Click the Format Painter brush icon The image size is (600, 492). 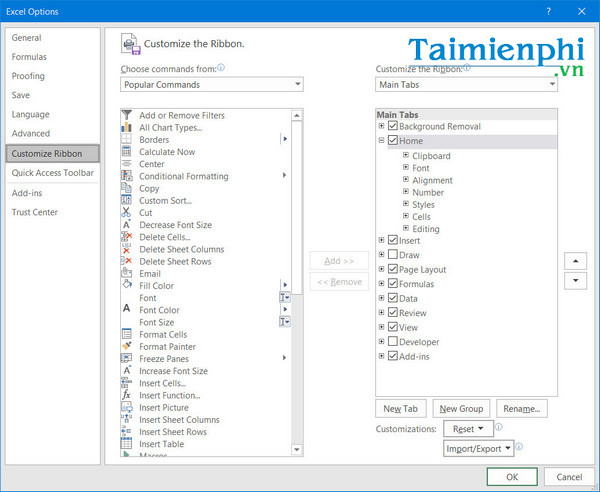[x=127, y=346]
